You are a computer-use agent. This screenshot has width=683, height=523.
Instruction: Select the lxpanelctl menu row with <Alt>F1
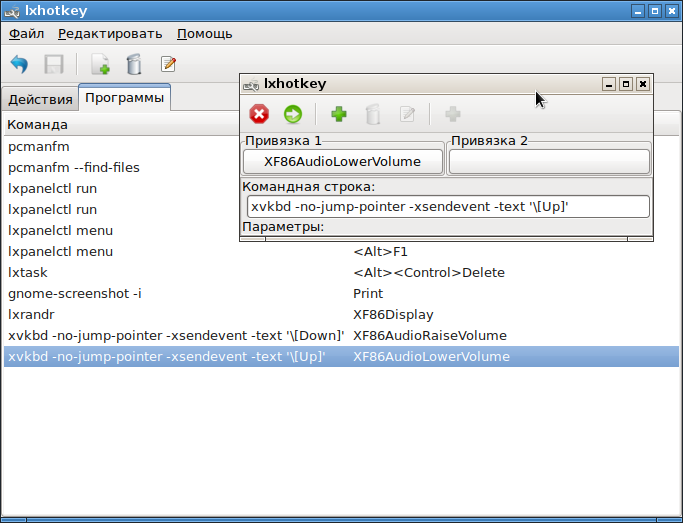click(341, 252)
